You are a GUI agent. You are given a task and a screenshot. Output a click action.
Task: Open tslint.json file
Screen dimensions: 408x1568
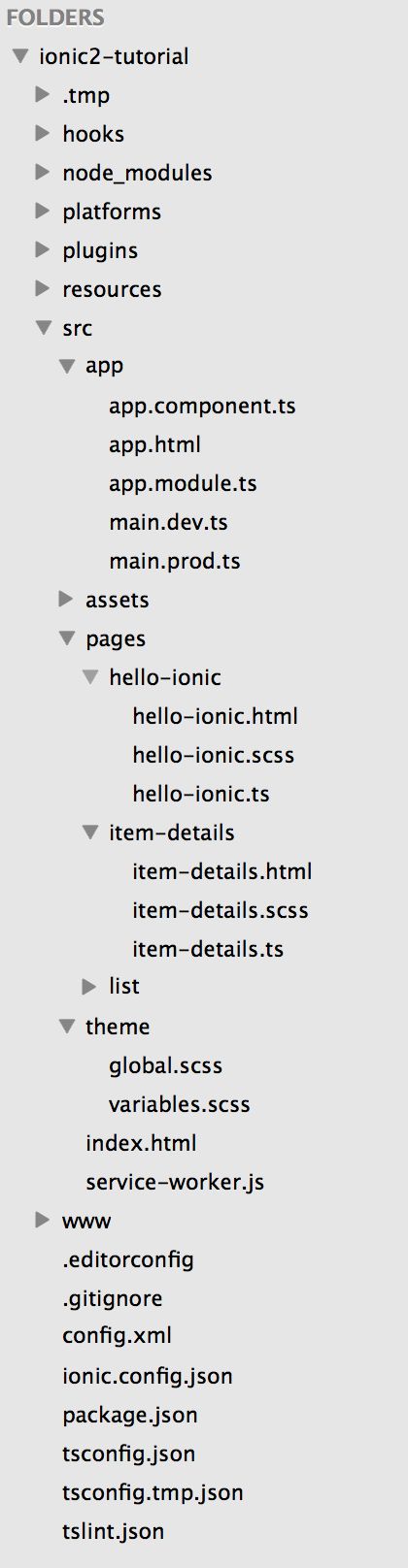point(114,1531)
